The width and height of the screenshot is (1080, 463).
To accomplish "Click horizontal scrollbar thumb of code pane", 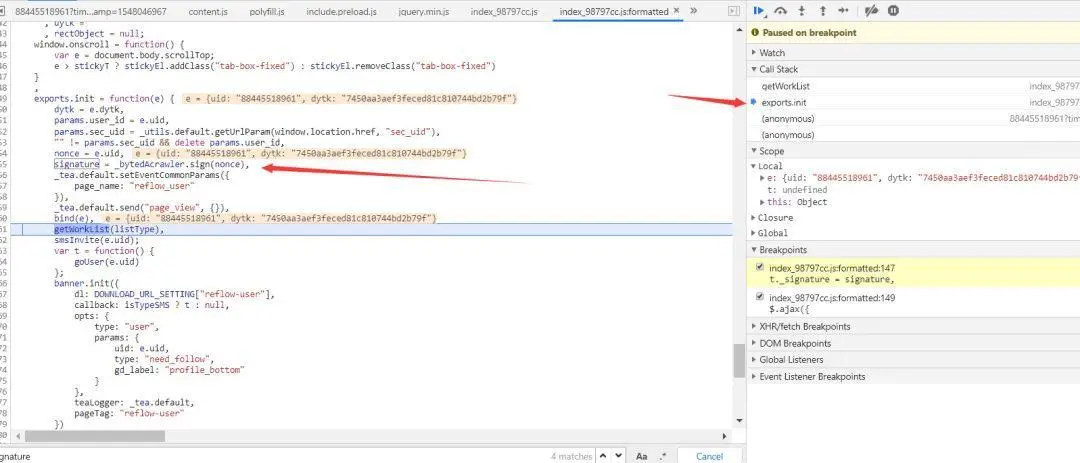I will (x=95, y=436).
